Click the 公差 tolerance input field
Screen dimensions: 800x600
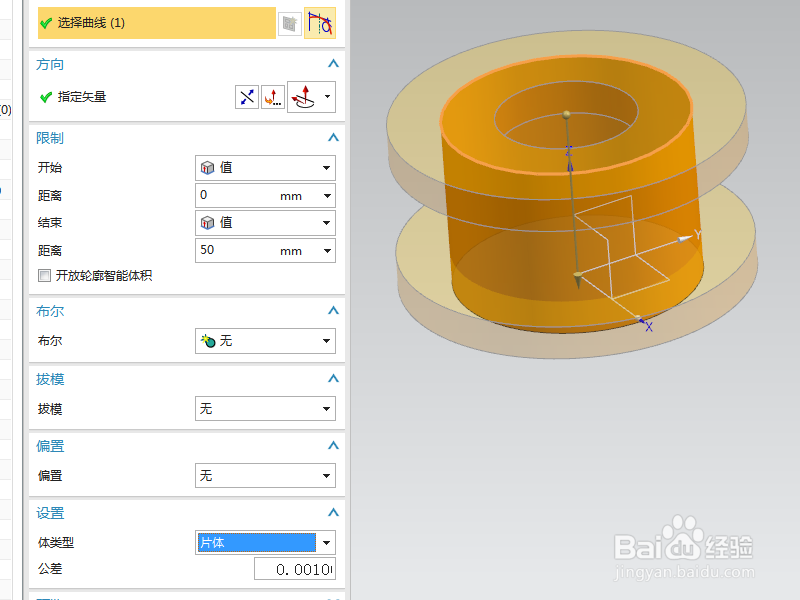coord(295,569)
